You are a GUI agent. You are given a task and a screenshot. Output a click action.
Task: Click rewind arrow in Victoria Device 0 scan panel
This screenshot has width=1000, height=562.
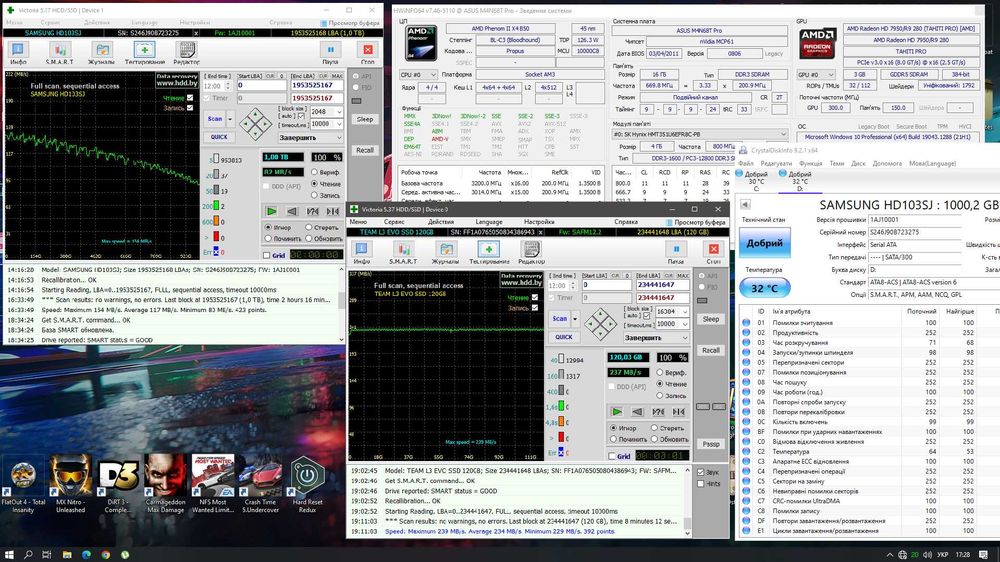click(637, 411)
